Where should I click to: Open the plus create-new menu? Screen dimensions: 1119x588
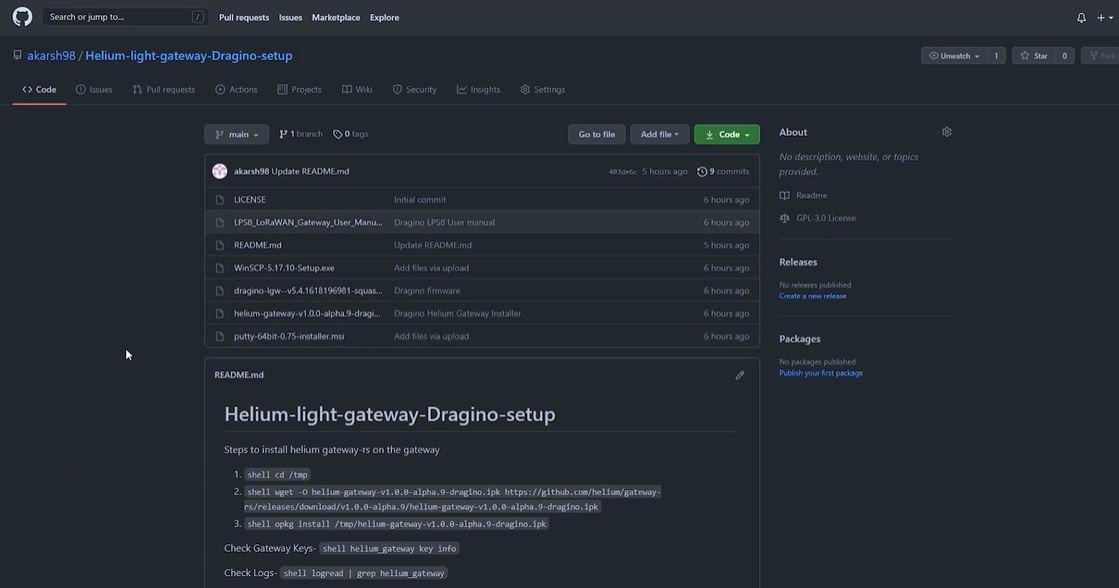click(1105, 18)
